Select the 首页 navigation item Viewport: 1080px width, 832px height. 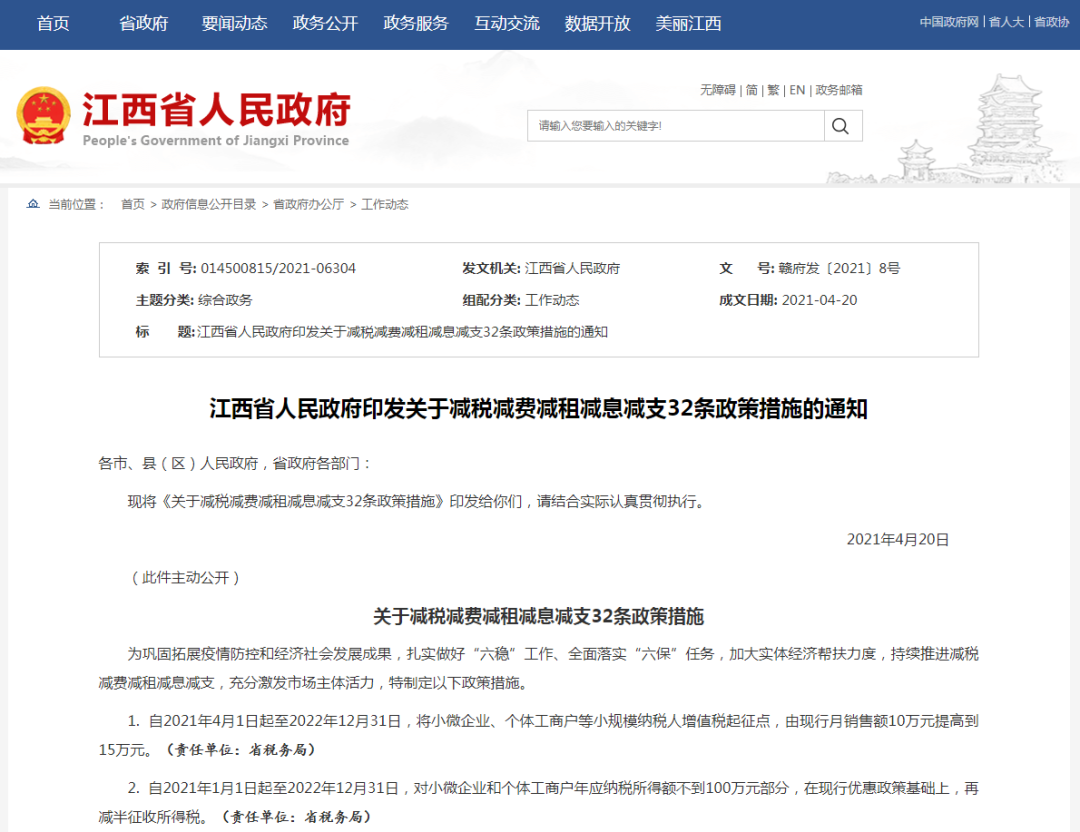pos(52,23)
